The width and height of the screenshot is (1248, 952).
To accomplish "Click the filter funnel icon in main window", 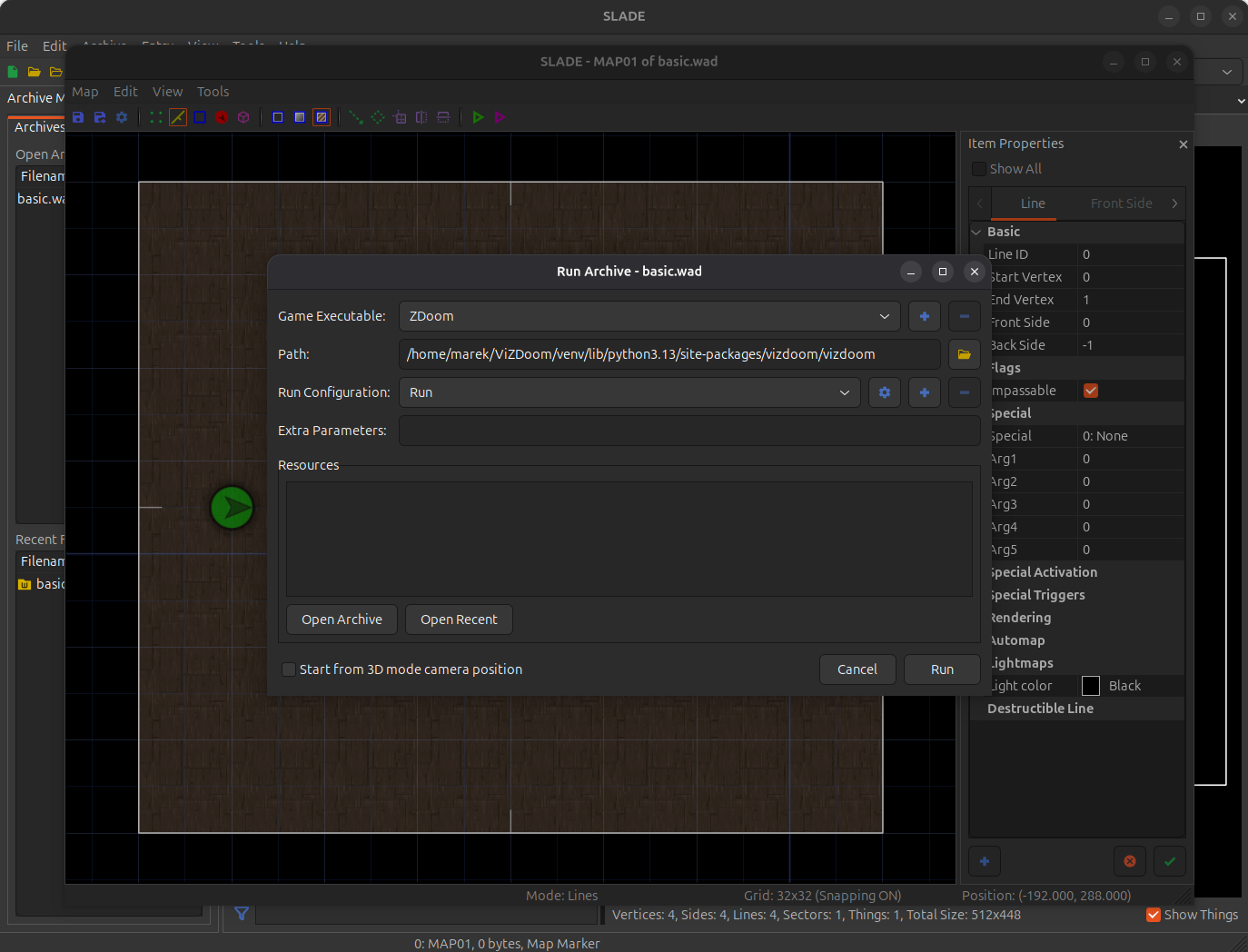I will [242, 914].
